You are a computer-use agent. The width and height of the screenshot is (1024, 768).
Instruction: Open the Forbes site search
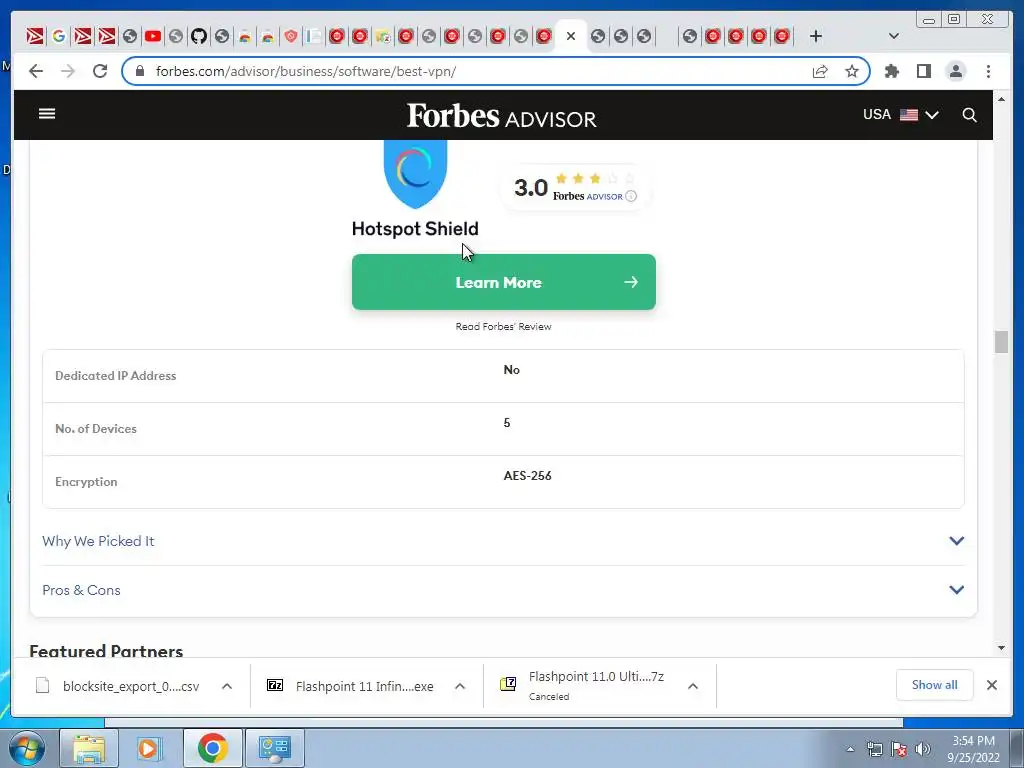tap(969, 115)
